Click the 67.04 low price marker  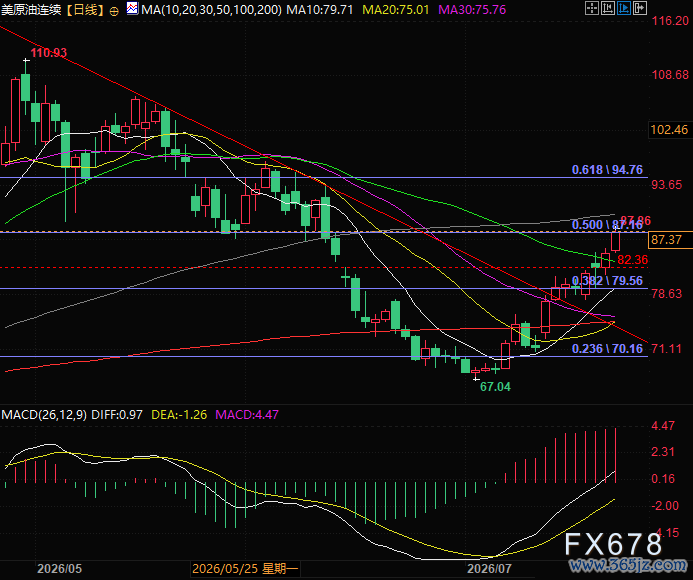pyautogui.click(x=495, y=387)
